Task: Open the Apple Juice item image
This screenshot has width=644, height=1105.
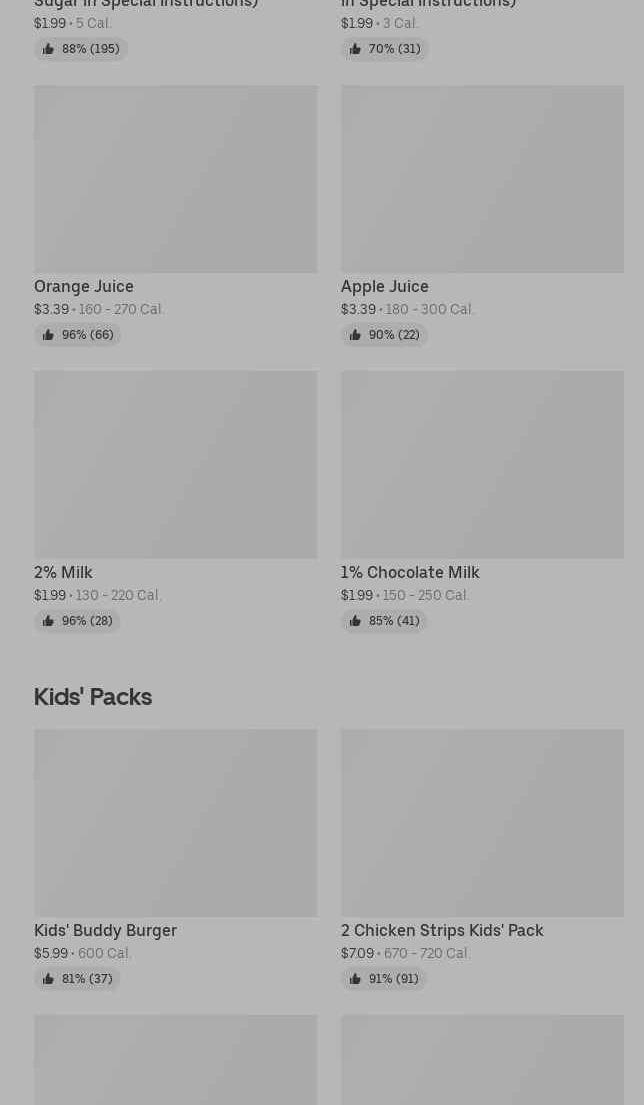Action: pyautogui.click(x=482, y=179)
